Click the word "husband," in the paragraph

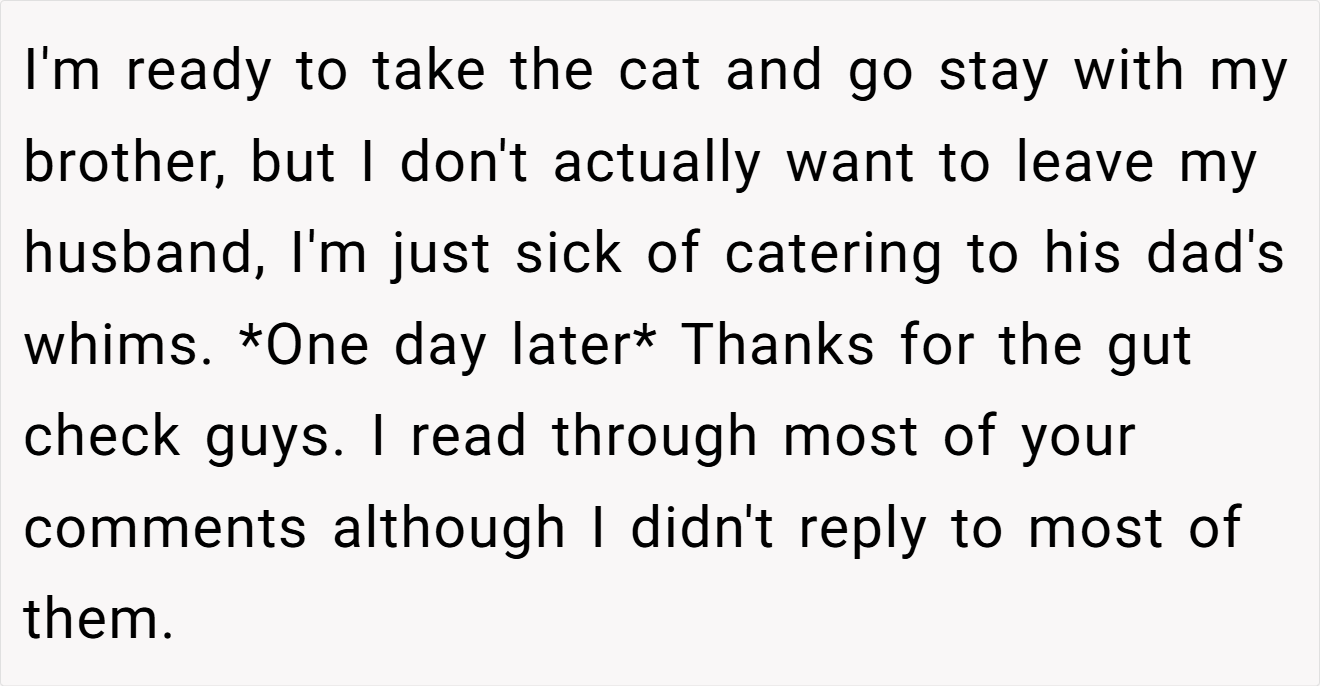tap(145, 255)
